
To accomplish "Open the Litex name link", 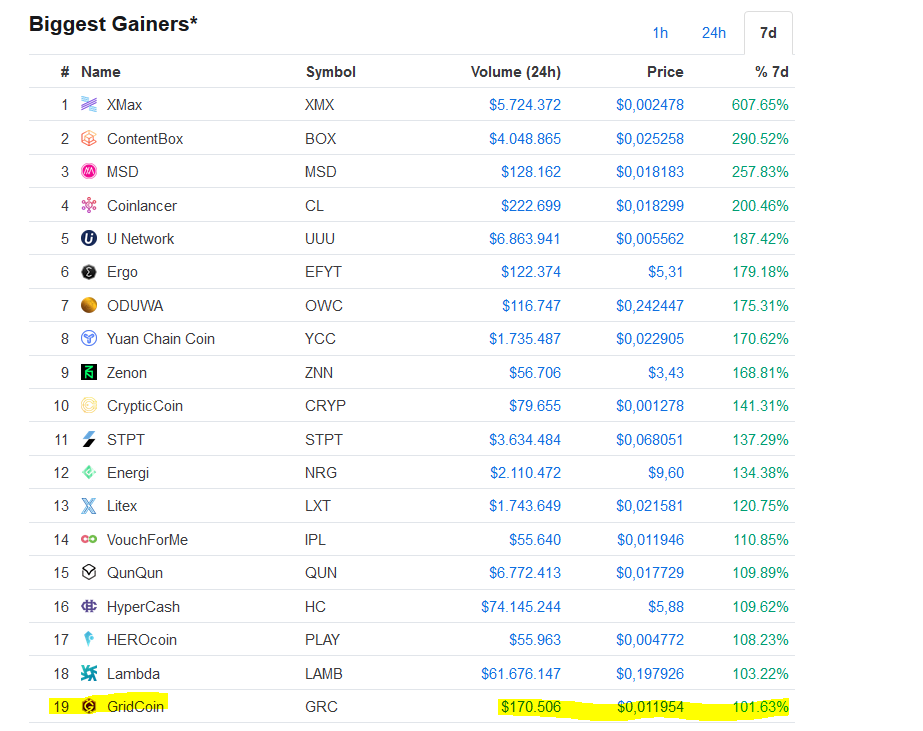I will tap(122, 506).
